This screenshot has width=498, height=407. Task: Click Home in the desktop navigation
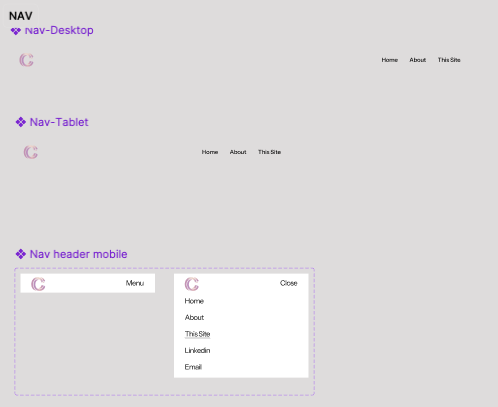(x=390, y=60)
